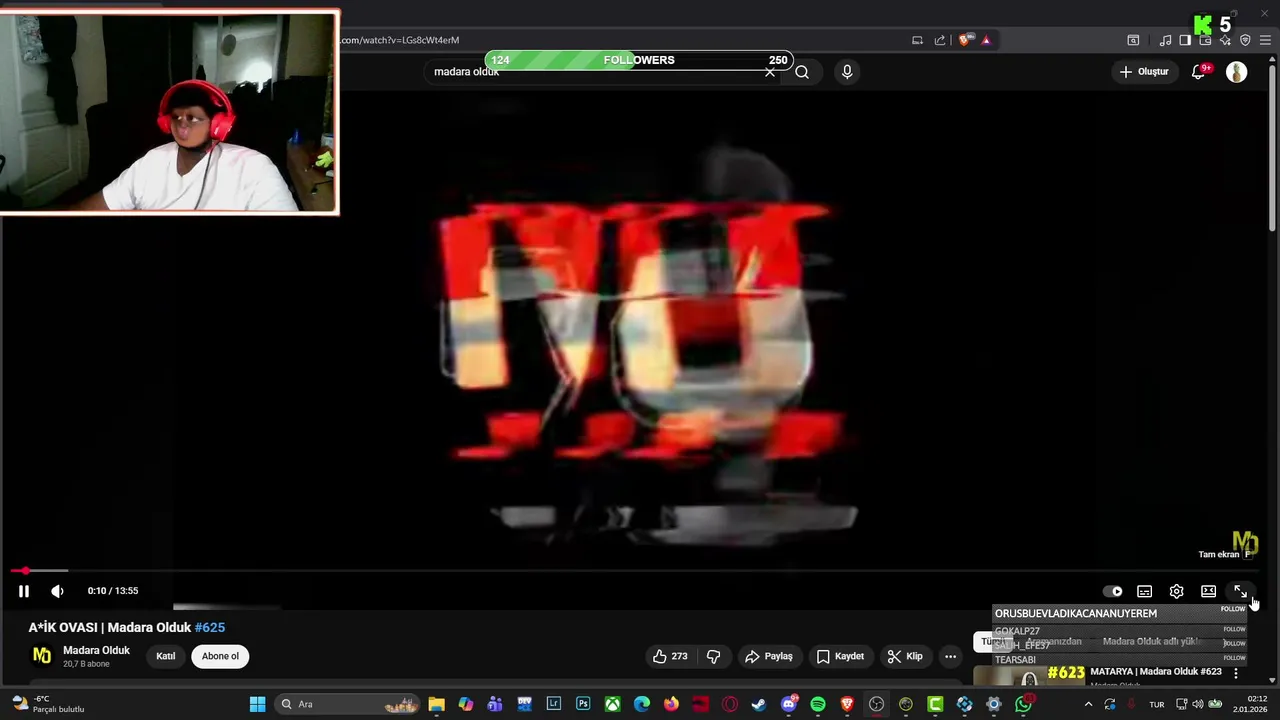Open Brave Rewards triangle icon
The image size is (1280, 720).
(x=986, y=40)
